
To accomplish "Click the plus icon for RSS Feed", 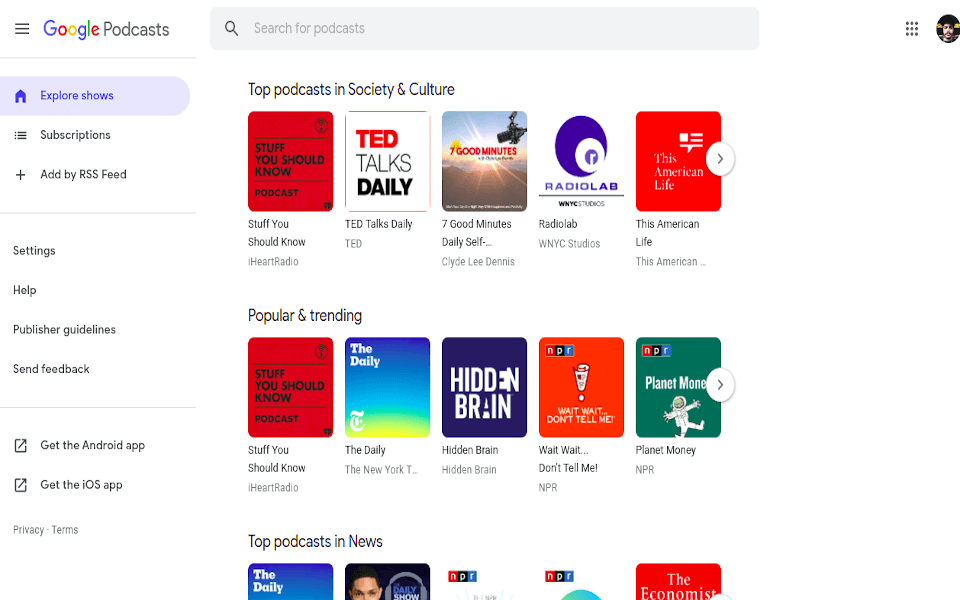I will tap(20, 175).
